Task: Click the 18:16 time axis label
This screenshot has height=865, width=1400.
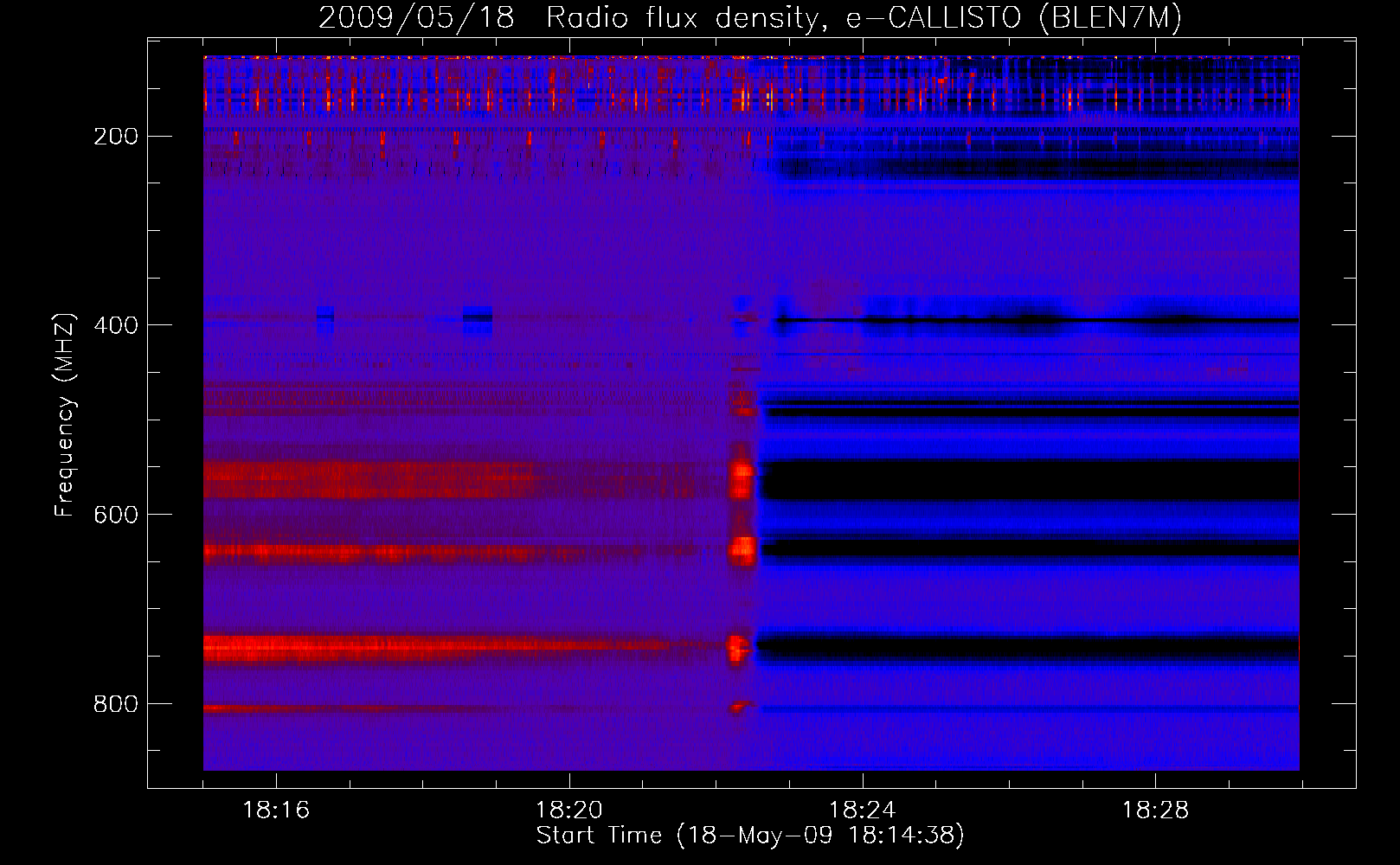Action: click(x=276, y=810)
